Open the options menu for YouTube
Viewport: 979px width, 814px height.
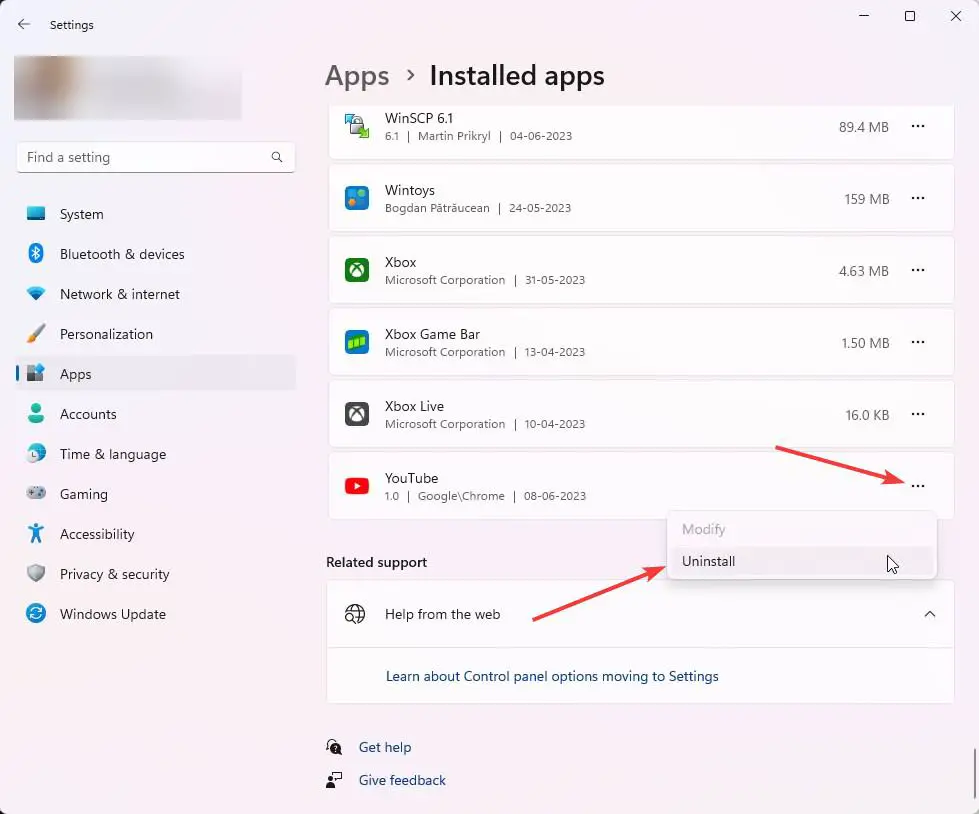pyautogui.click(x=918, y=486)
